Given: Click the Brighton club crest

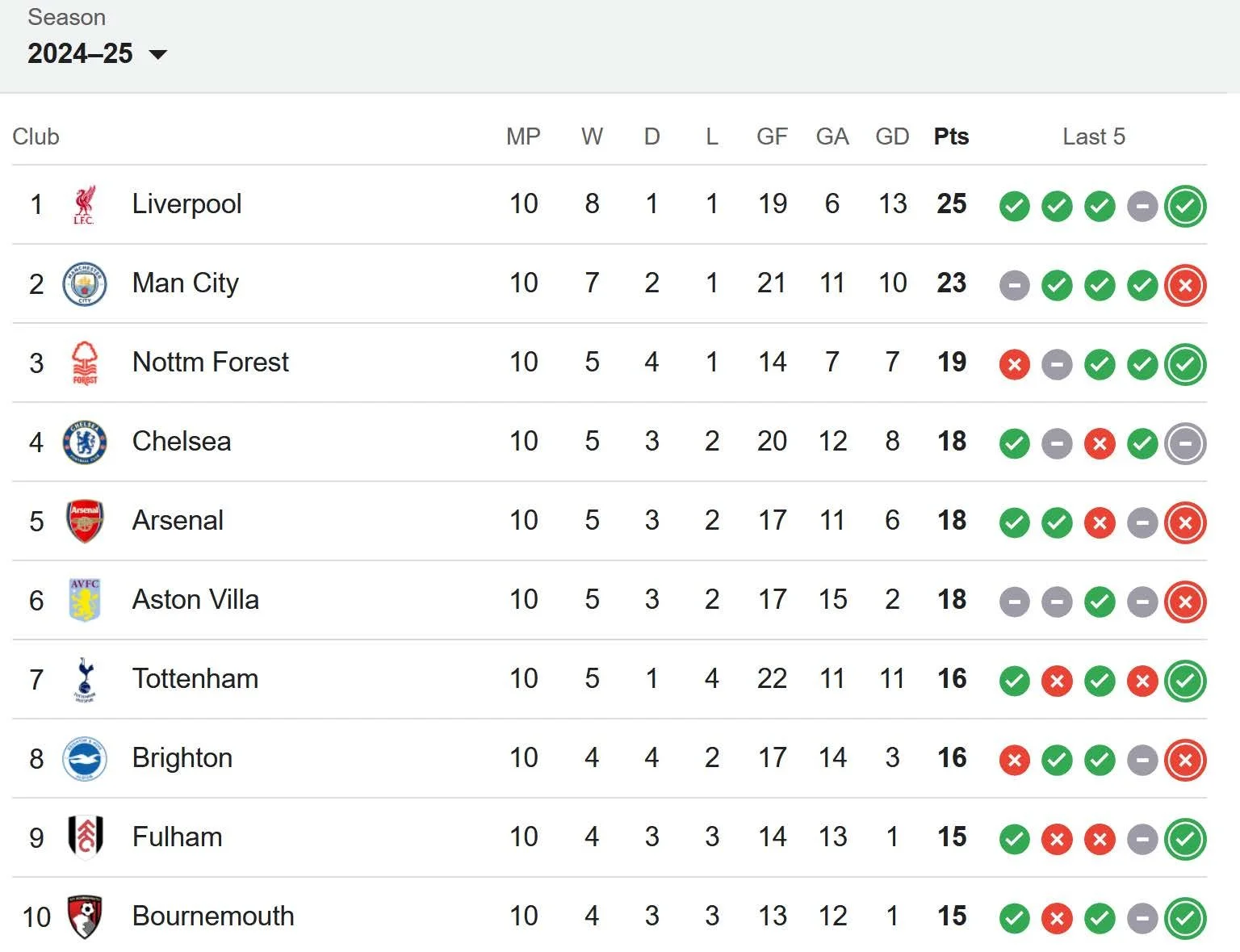Looking at the screenshot, I should coord(84,758).
